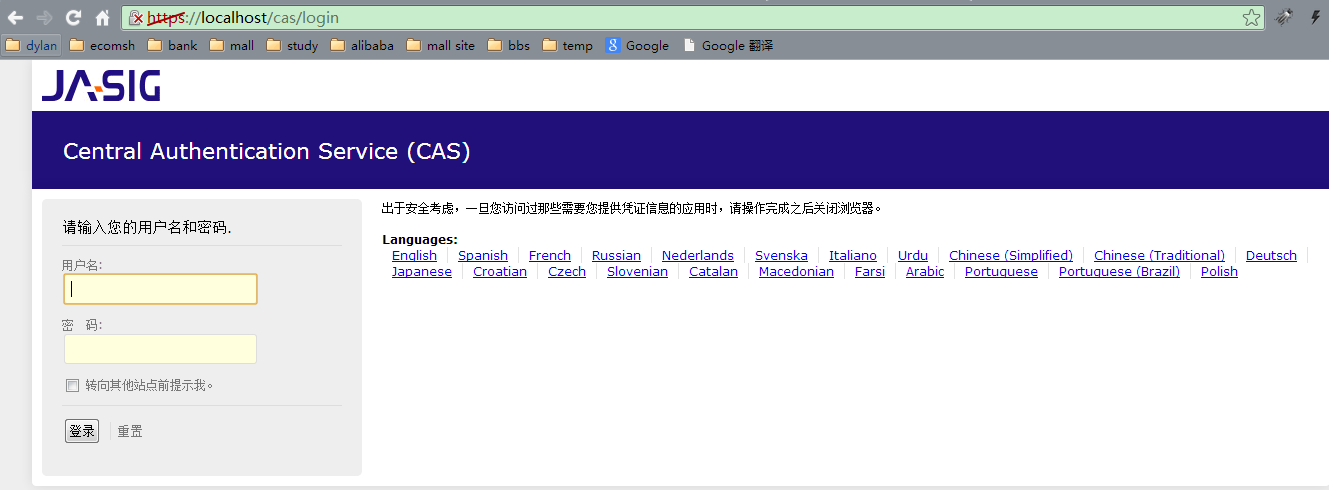
Task: Switch language to Macedonian
Action: [x=796, y=271]
